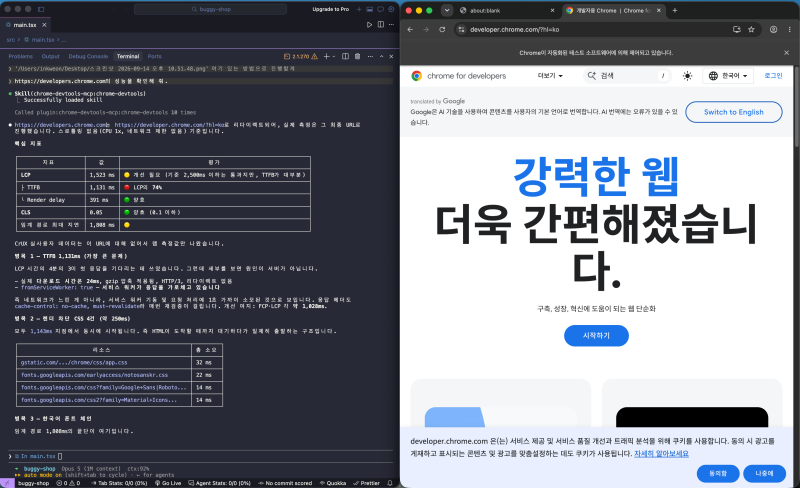Screen dimensions: 800x488
Task: Reload the Chrome page
Action: click(442, 30)
